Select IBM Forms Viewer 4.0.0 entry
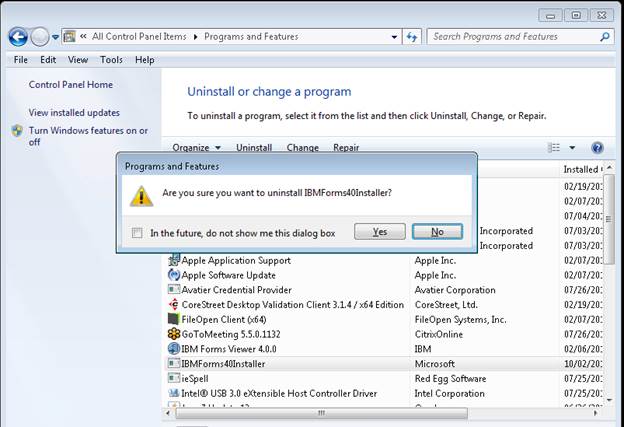624x427 pixels. click(229, 349)
